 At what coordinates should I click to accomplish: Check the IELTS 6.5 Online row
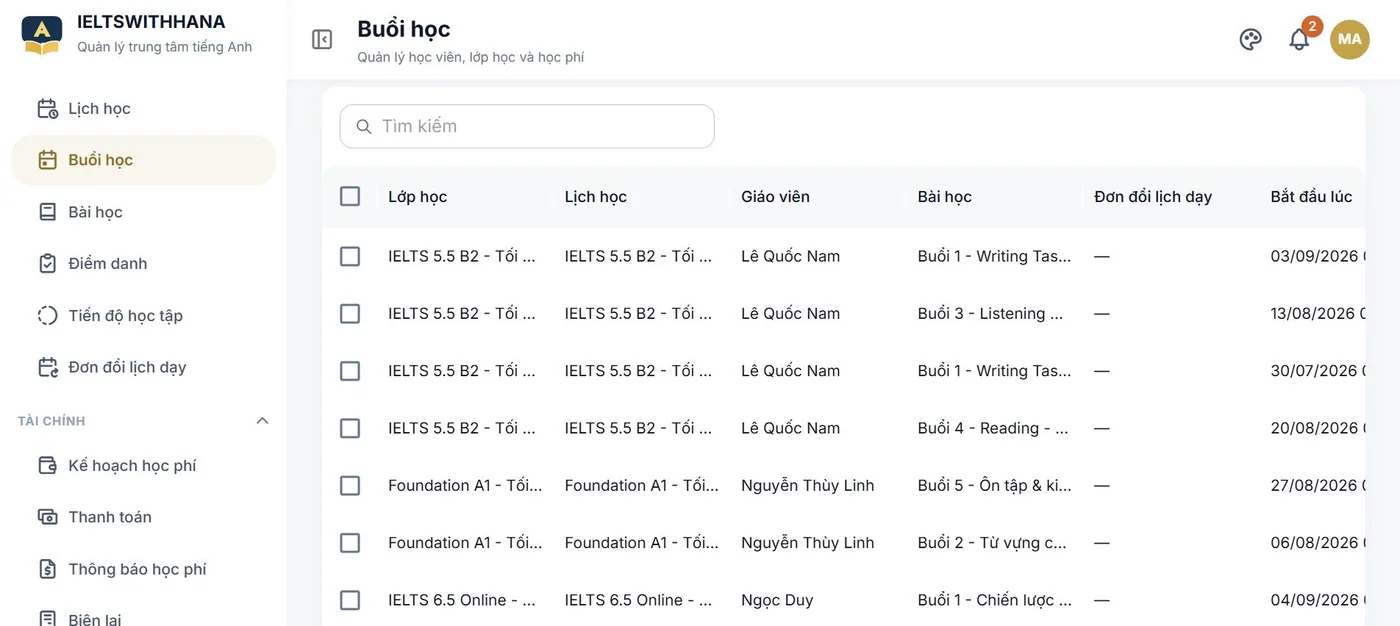(x=350, y=600)
